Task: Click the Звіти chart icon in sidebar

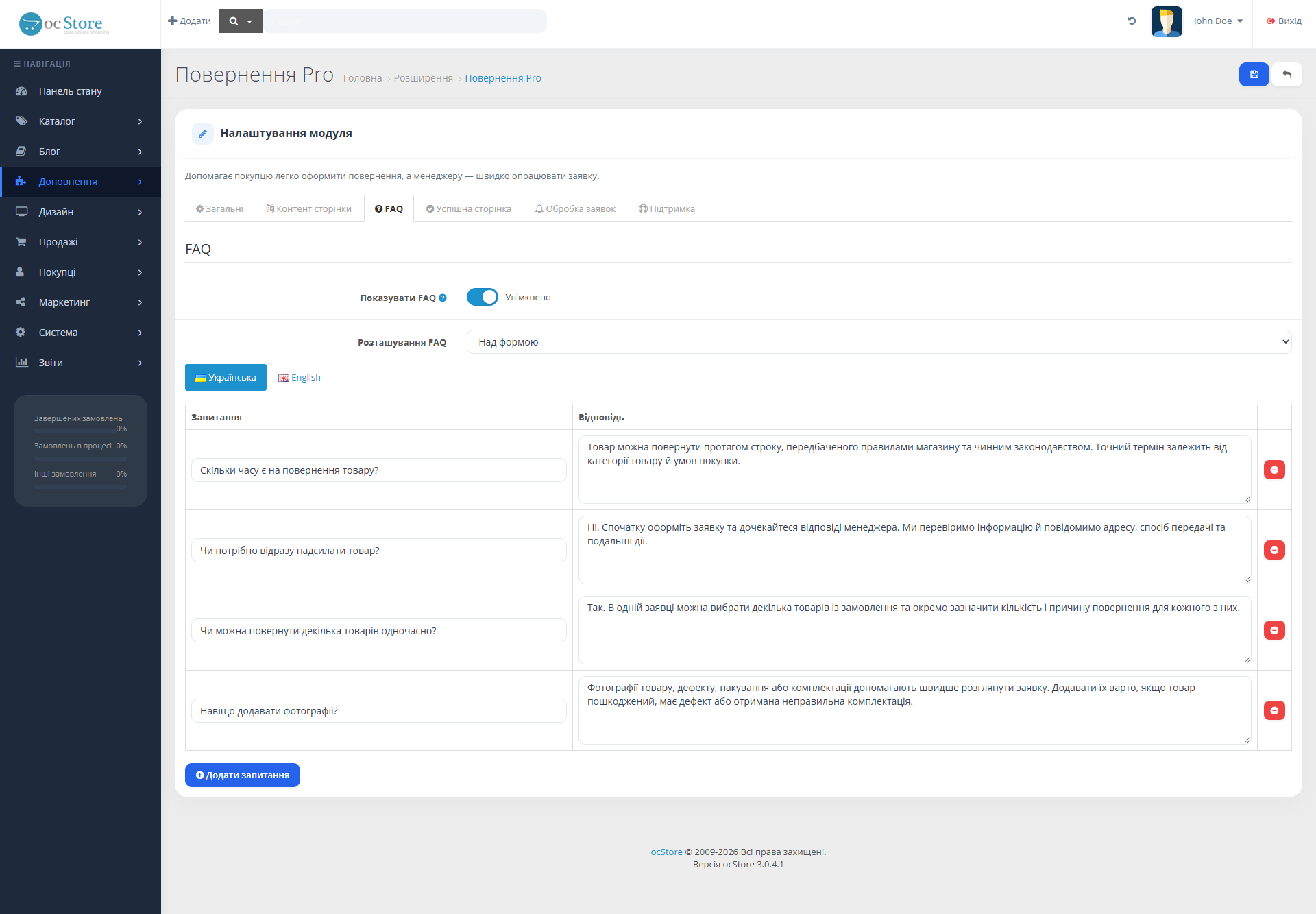Action: click(21, 363)
